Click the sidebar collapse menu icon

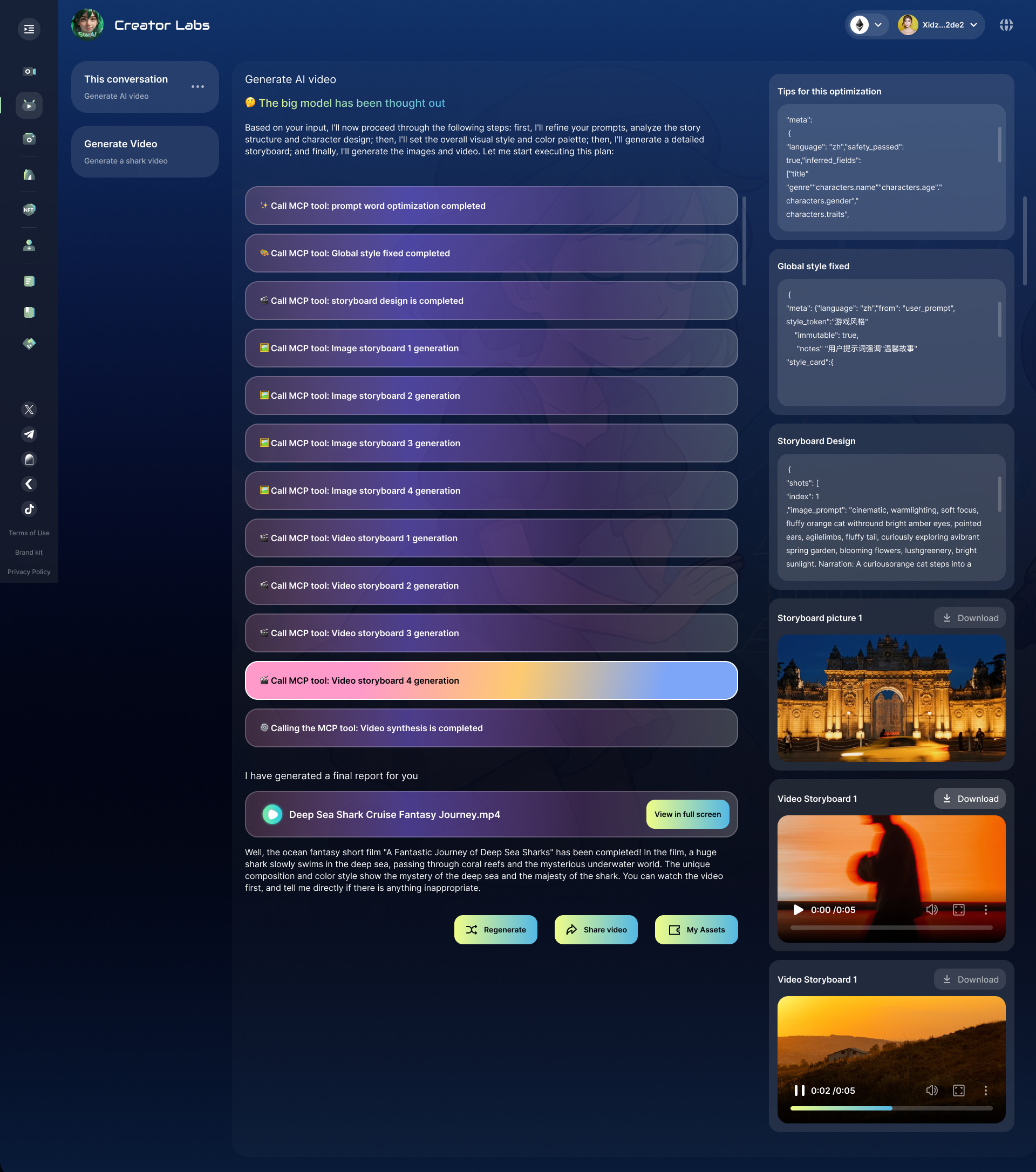point(29,29)
